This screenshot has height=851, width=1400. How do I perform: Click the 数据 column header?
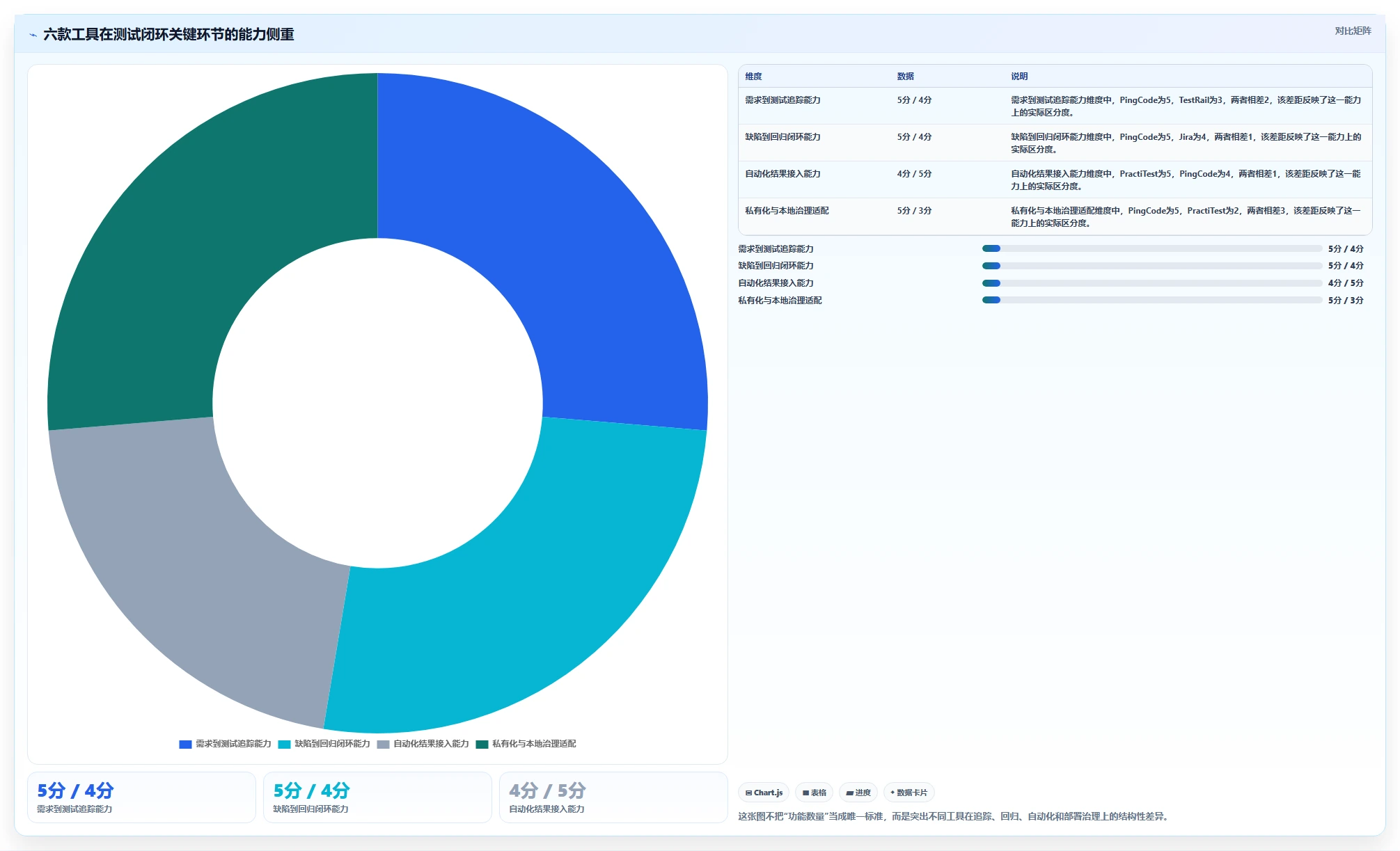[x=905, y=77]
